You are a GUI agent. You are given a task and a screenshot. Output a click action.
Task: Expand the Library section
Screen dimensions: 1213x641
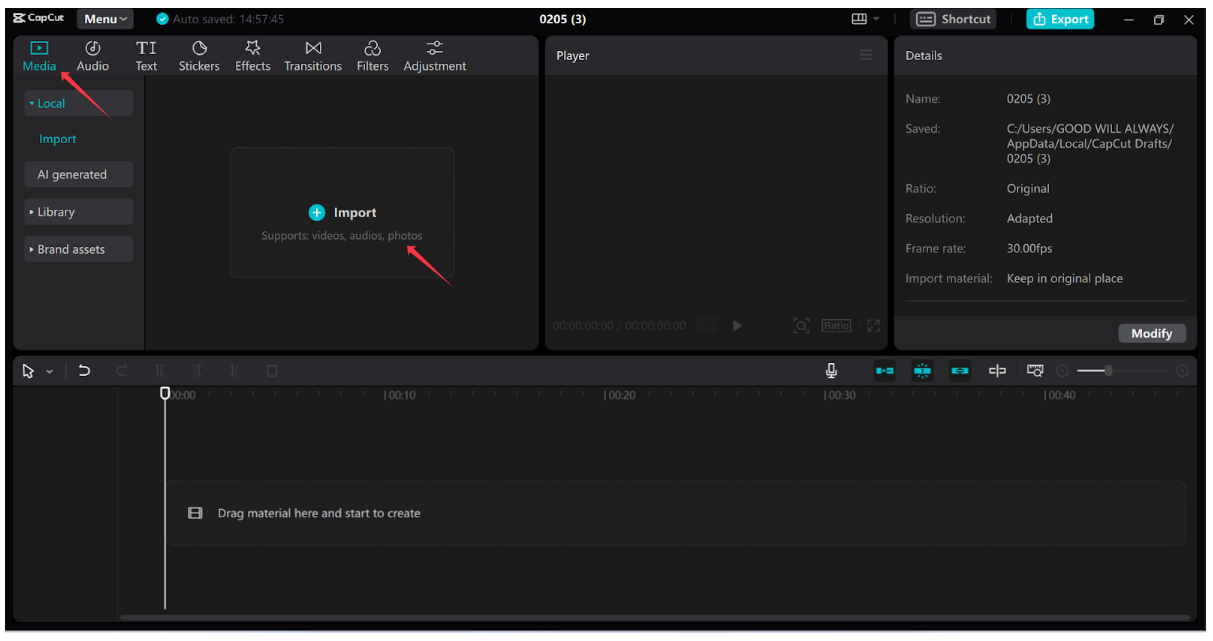pyautogui.click(x=78, y=212)
